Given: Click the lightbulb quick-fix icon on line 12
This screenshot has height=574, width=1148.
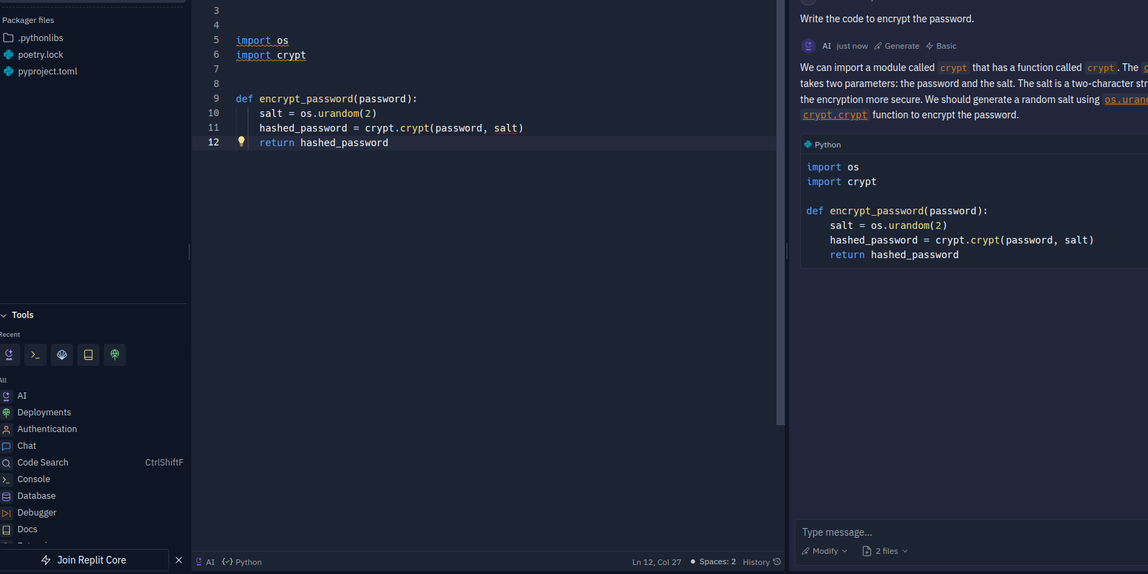Looking at the screenshot, I should coord(241,142).
